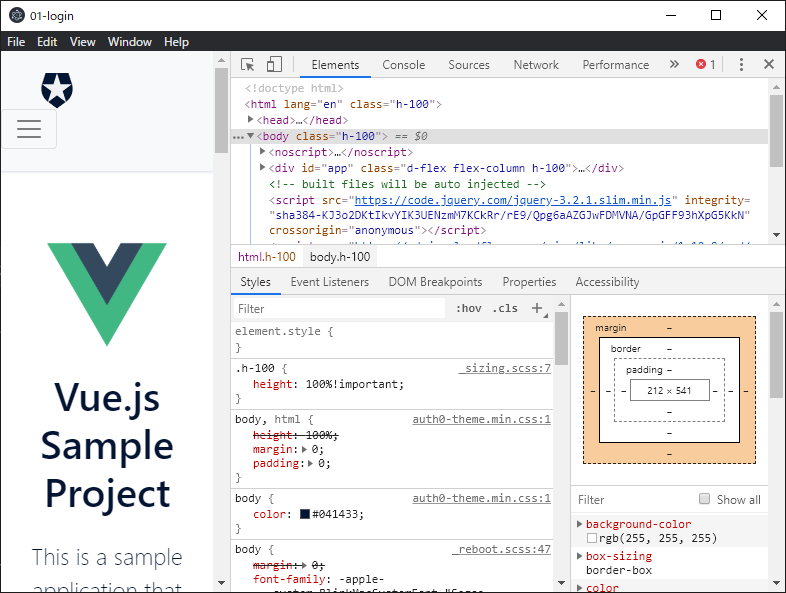Click the #041433 color swatch

click(x=305, y=514)
